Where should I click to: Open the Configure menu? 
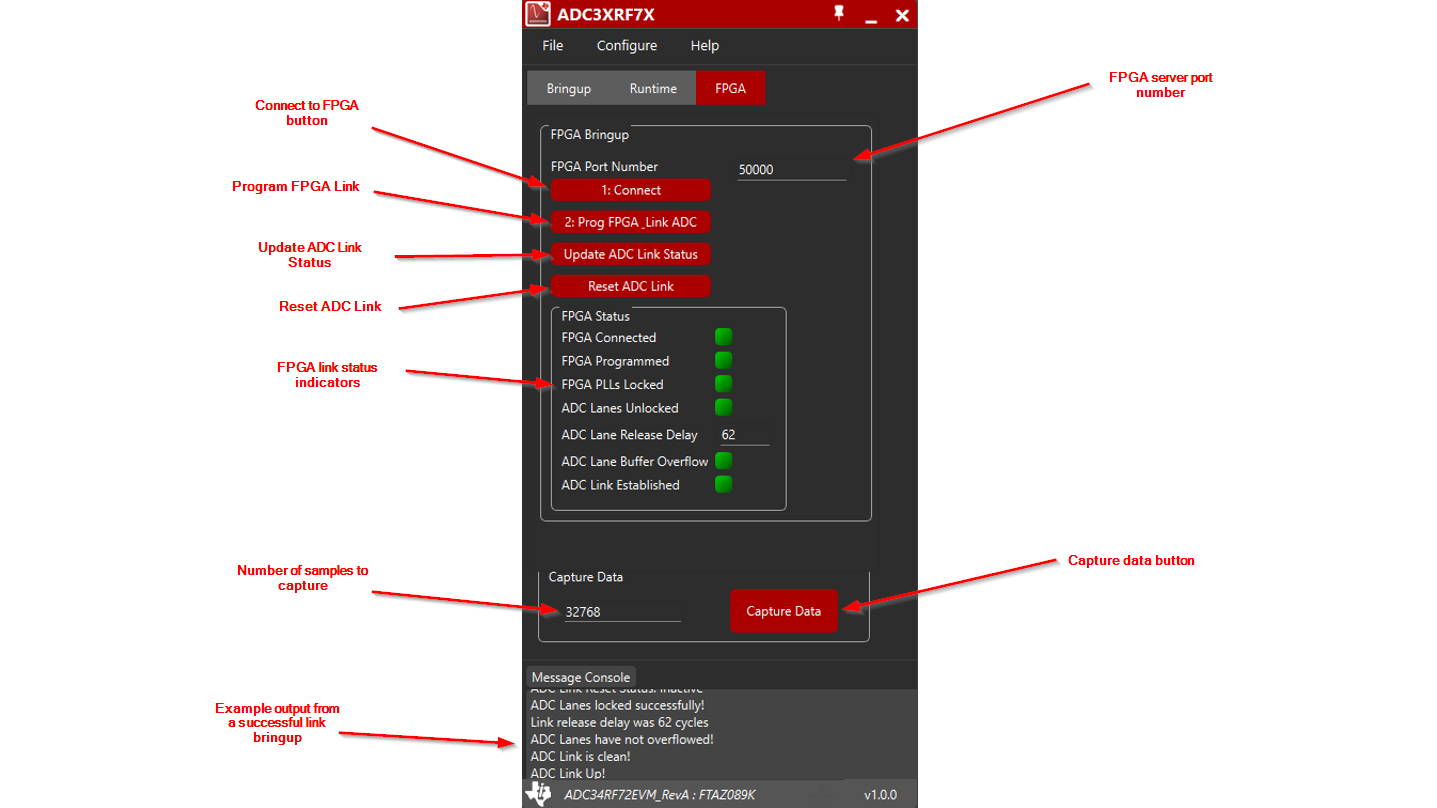point(627,46)
